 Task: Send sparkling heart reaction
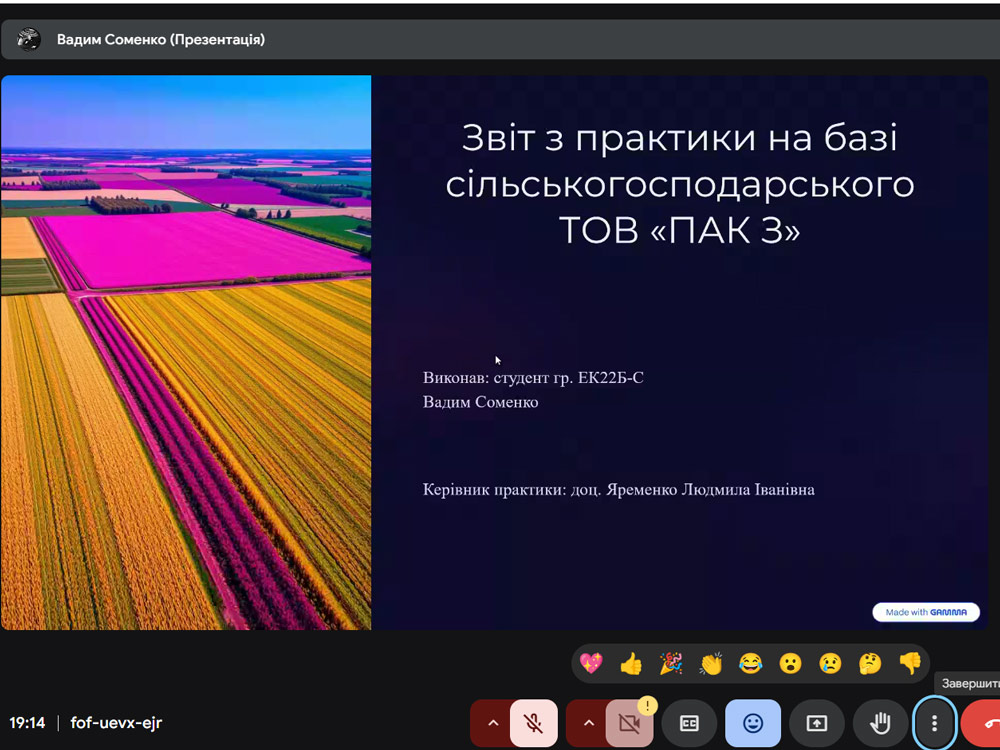(x=591, y=663)
